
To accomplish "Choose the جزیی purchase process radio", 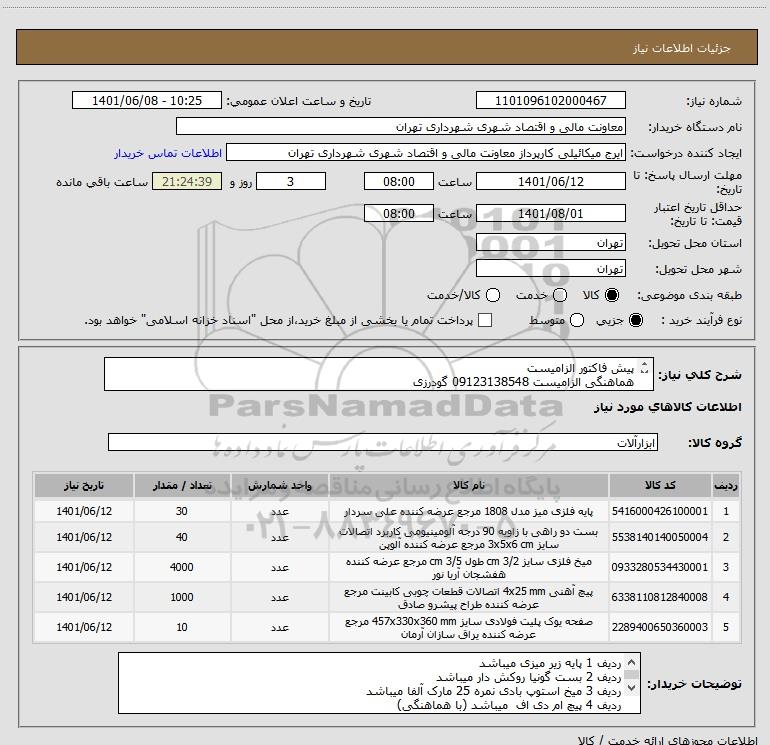I will tap(636, 321).
